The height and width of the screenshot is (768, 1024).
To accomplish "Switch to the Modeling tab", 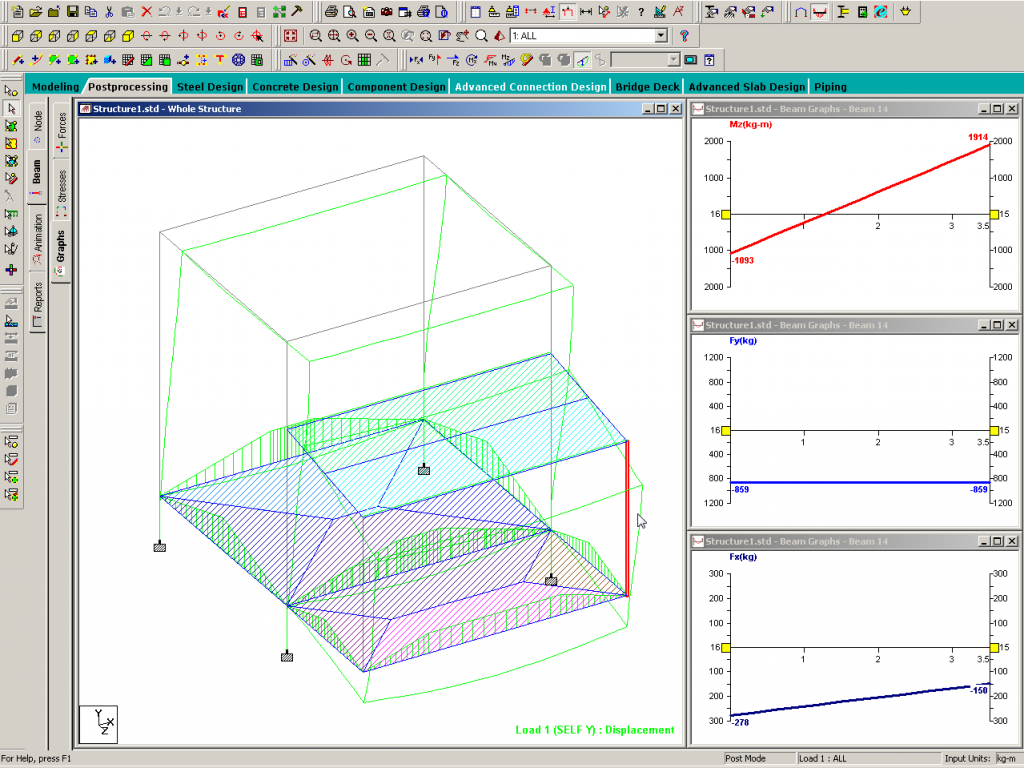I will click(55, 87).
